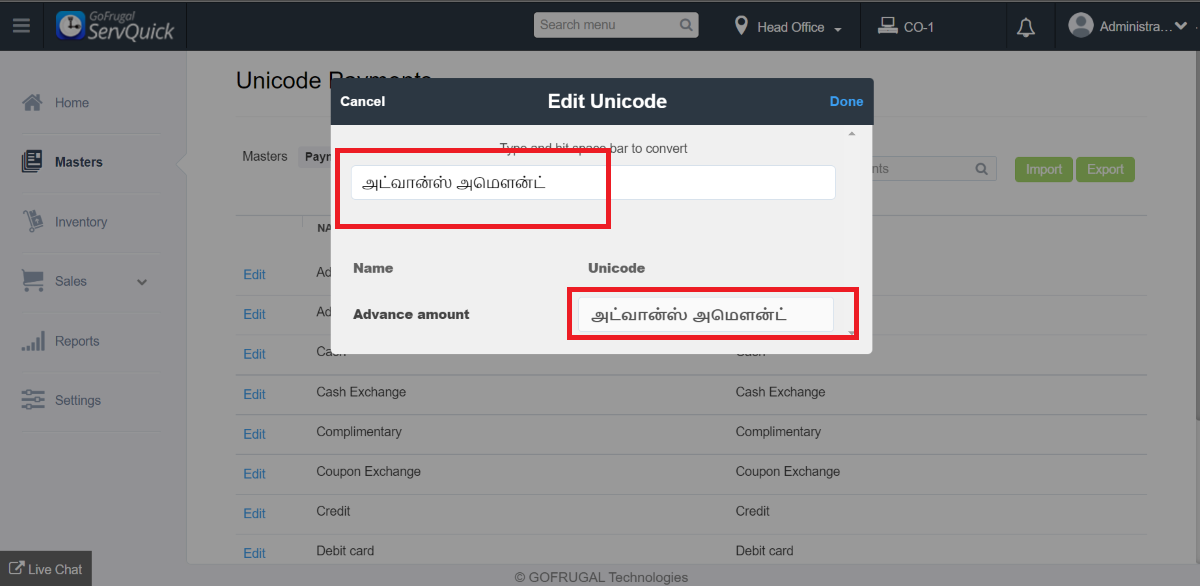Expand the Sales submenu chevron
1200x586 pixels.
pos(142,282)
